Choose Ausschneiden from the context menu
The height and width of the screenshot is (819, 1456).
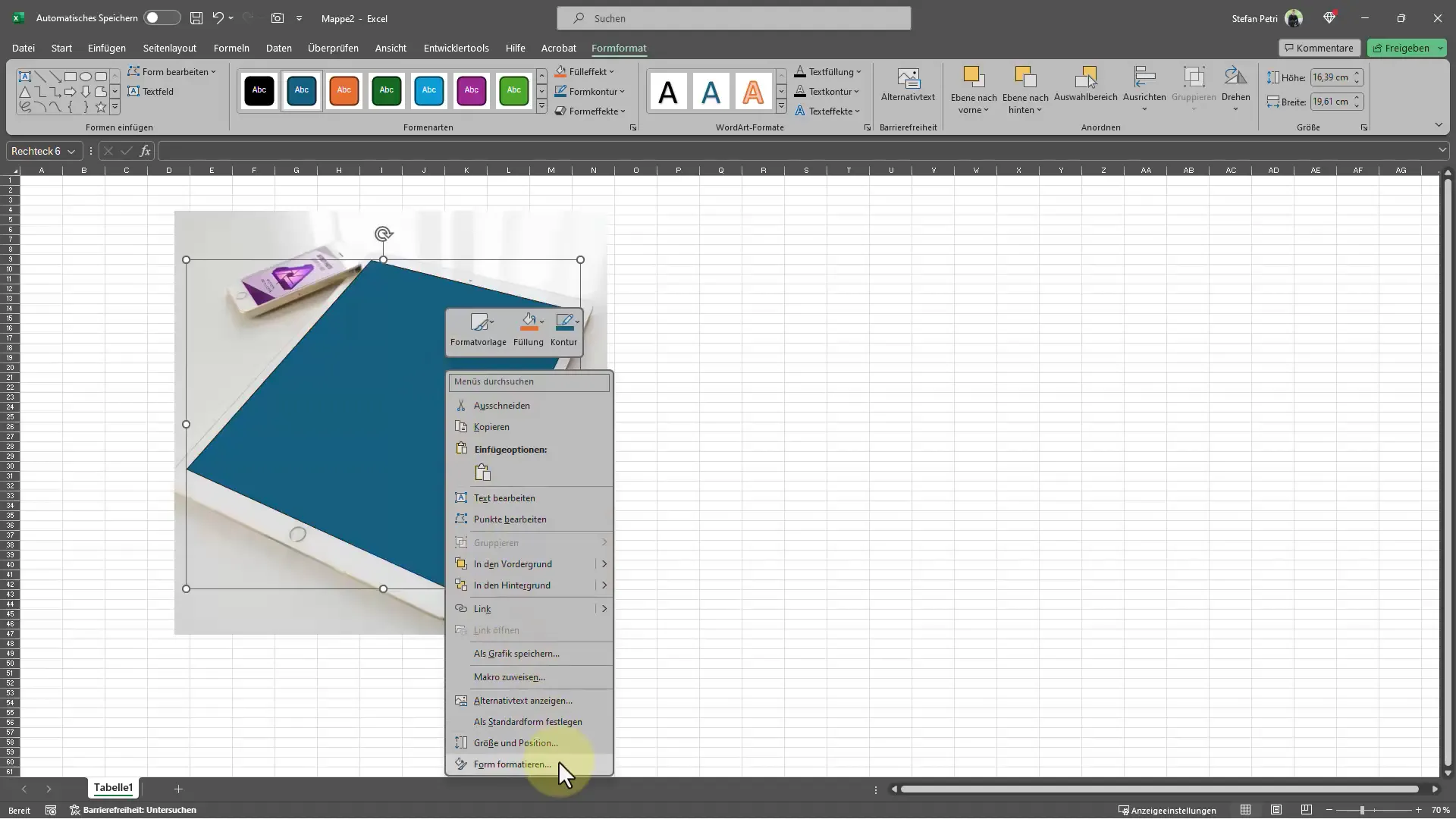click(529, 406)
